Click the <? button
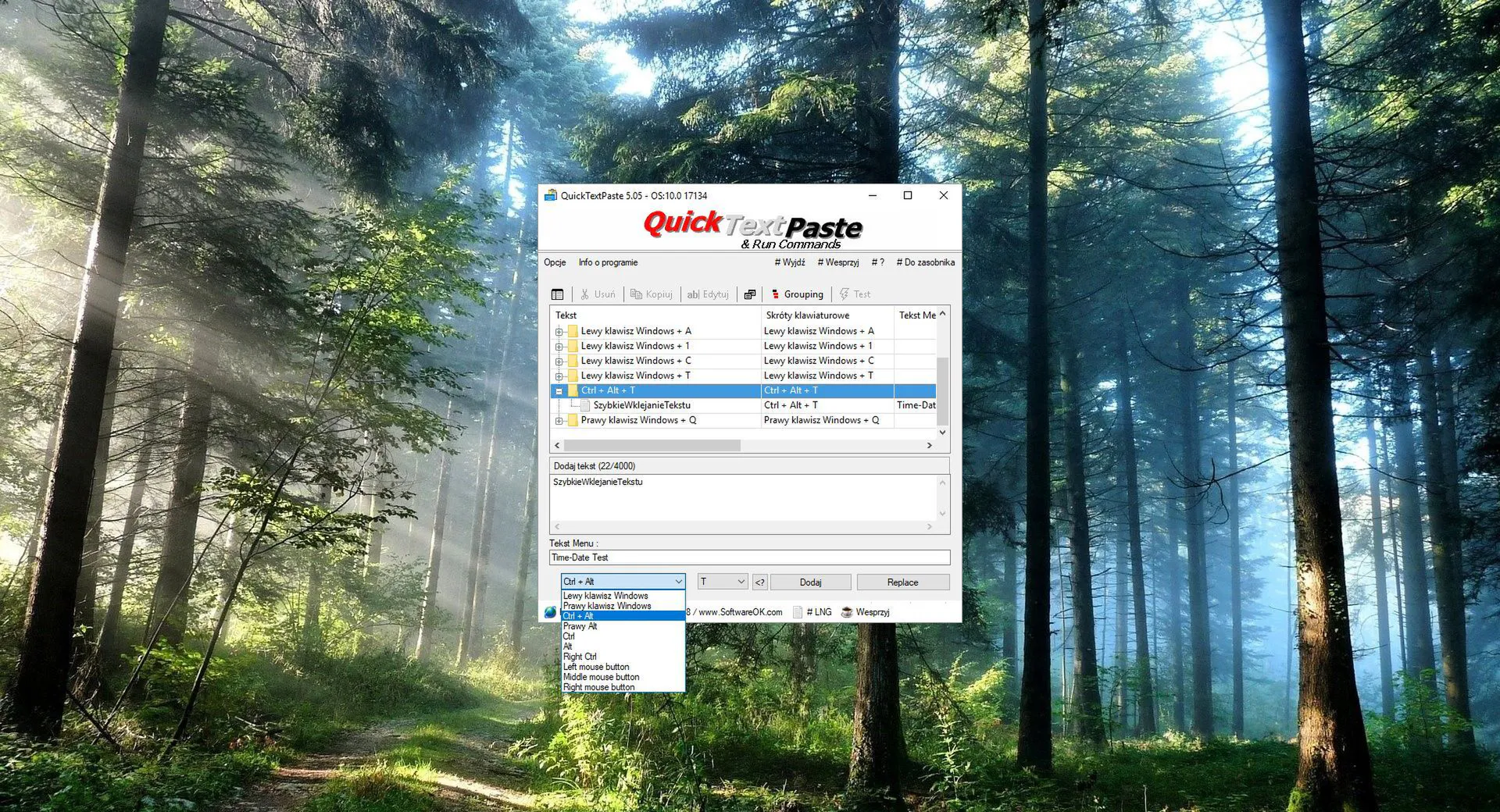 click(x=759, y=582)
